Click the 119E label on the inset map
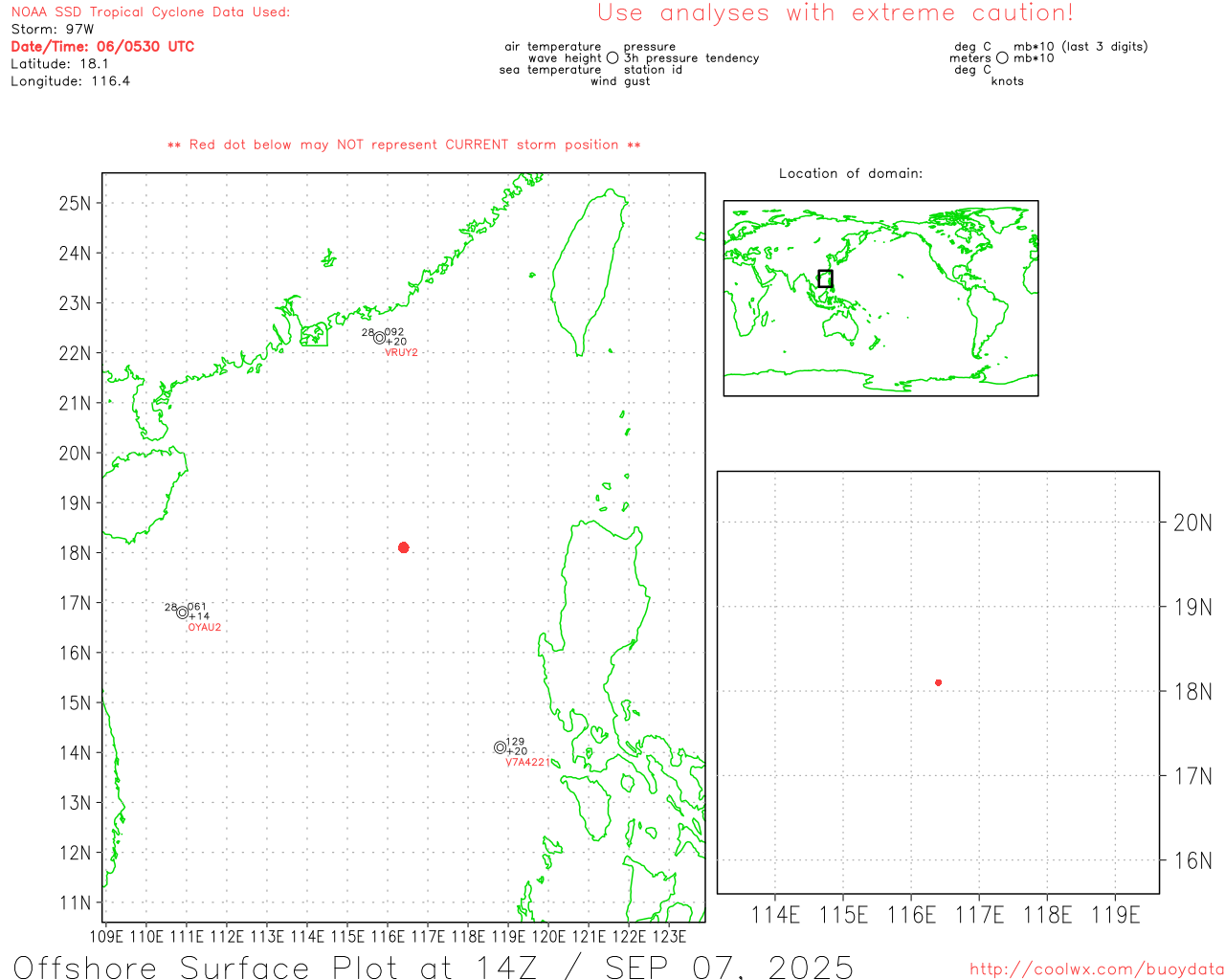 click(1116, 915)
